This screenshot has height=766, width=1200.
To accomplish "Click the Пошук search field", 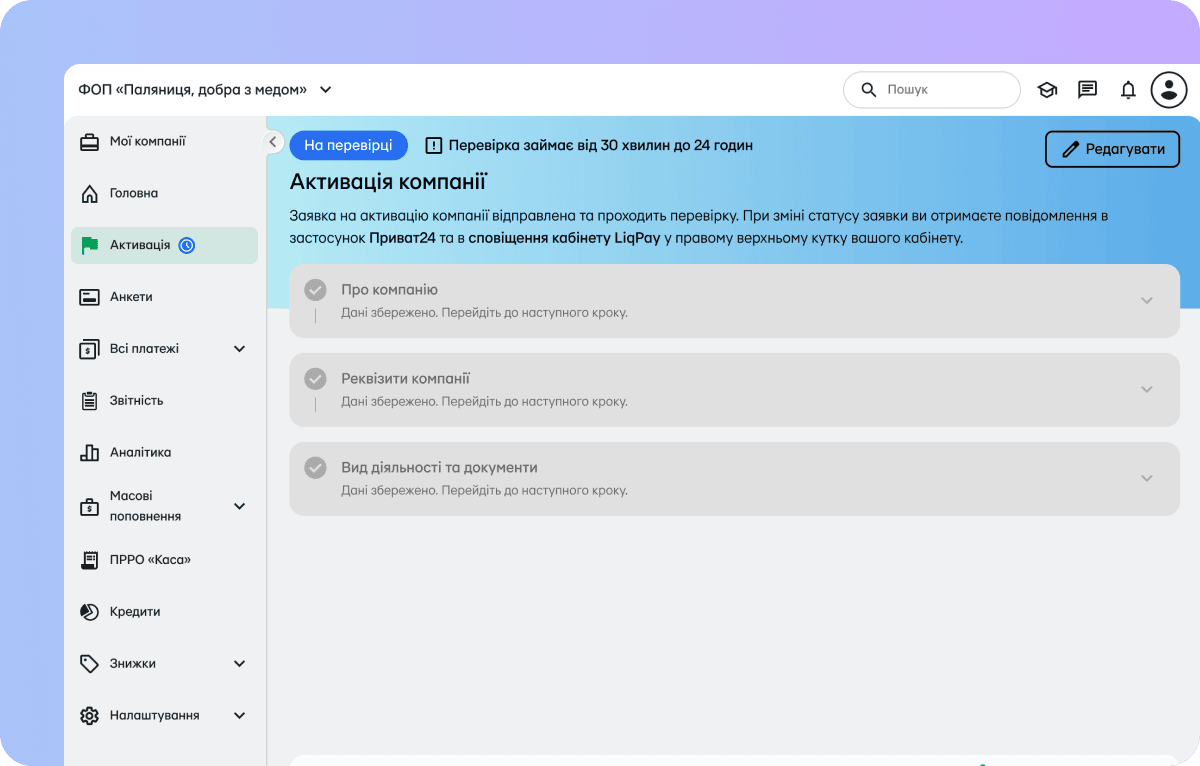I will (x=932, y=90).
